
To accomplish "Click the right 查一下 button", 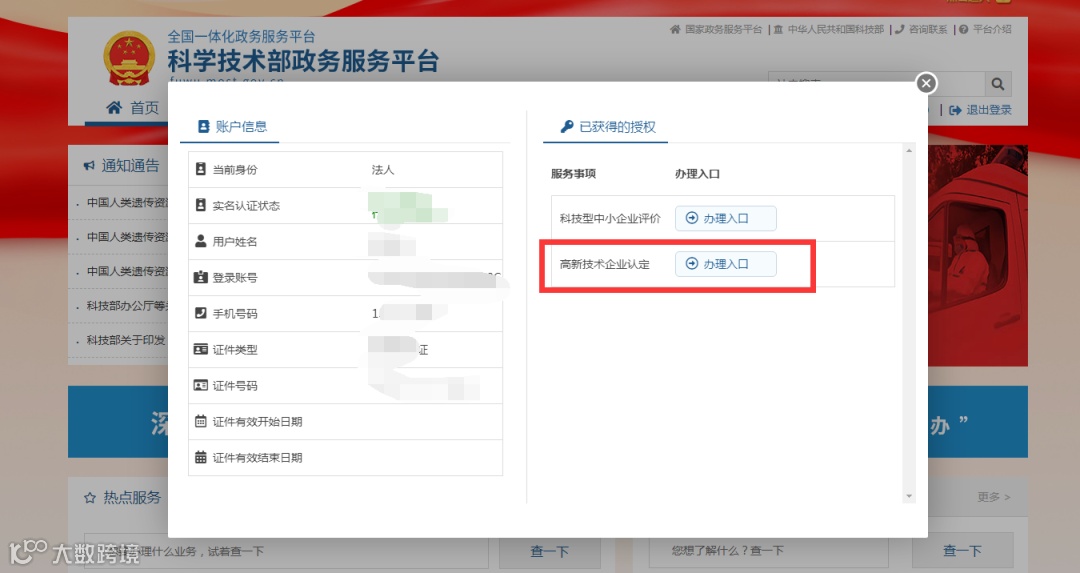I will [963, 550].
